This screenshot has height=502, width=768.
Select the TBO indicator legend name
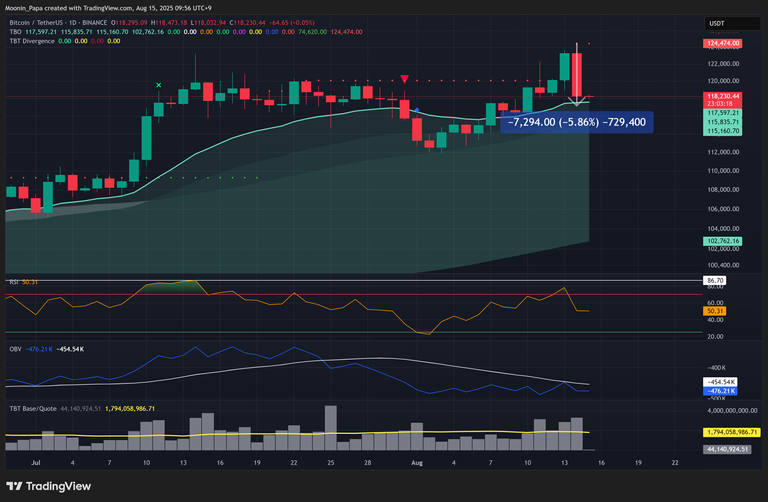[15, 32]
